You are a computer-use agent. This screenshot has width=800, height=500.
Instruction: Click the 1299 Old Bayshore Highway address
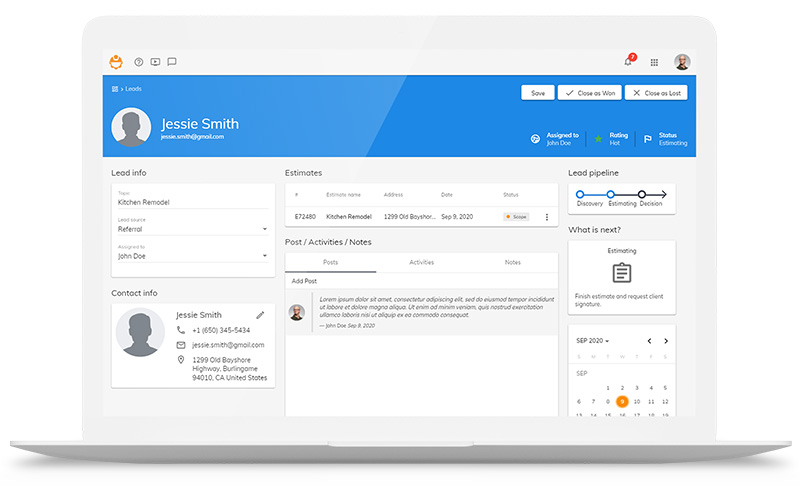pyautogui.click(x=230, y=369)
